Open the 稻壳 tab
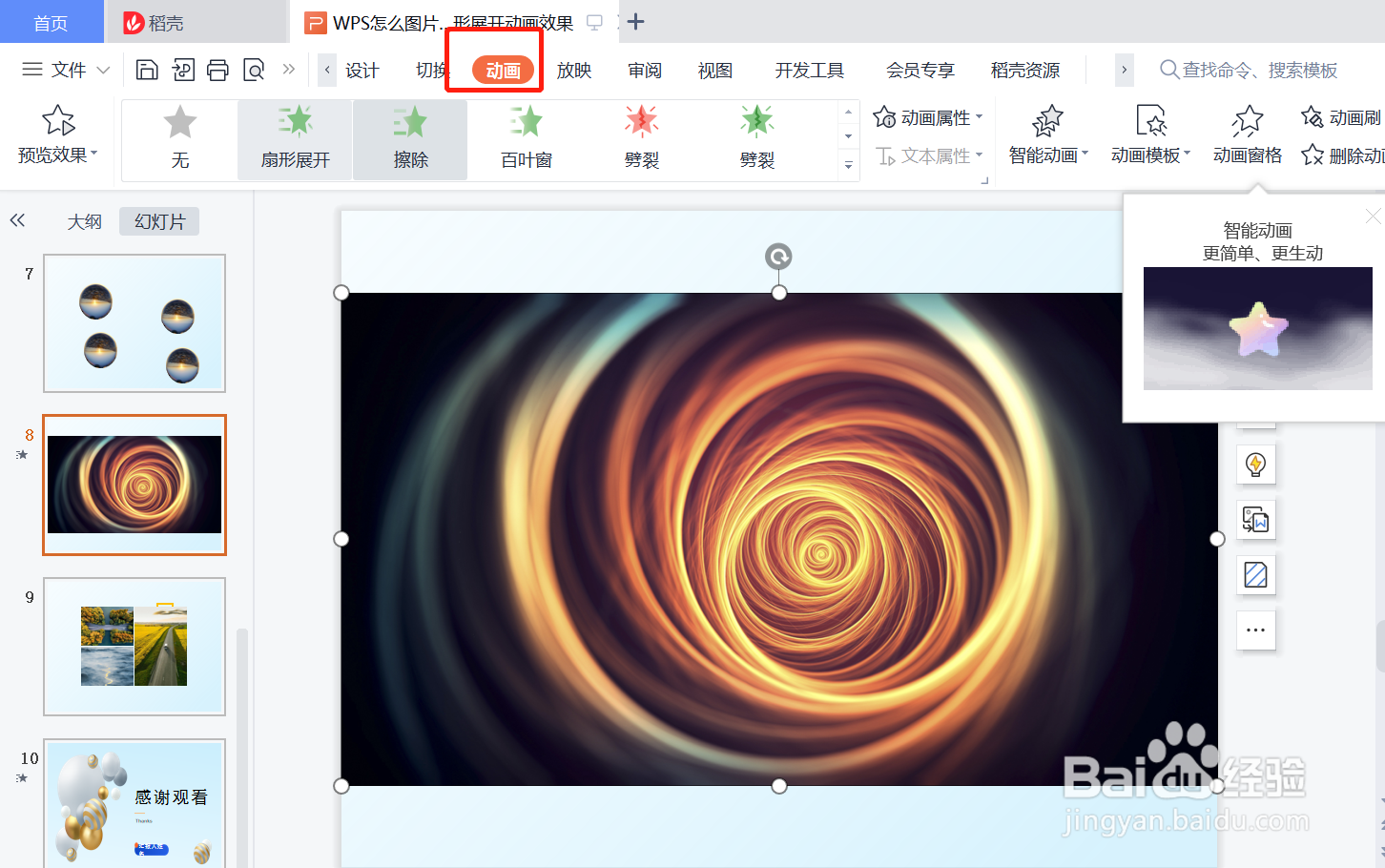The image size is (1385, 868). coord(196,22)
